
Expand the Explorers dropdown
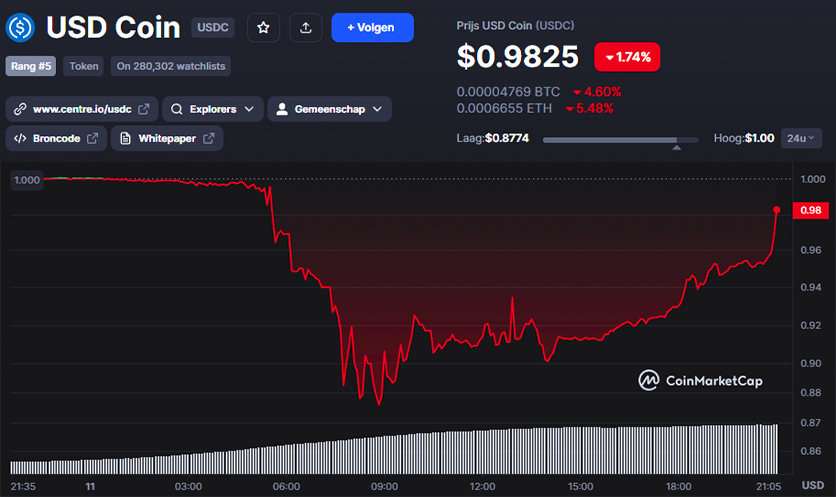pos(213,109)
